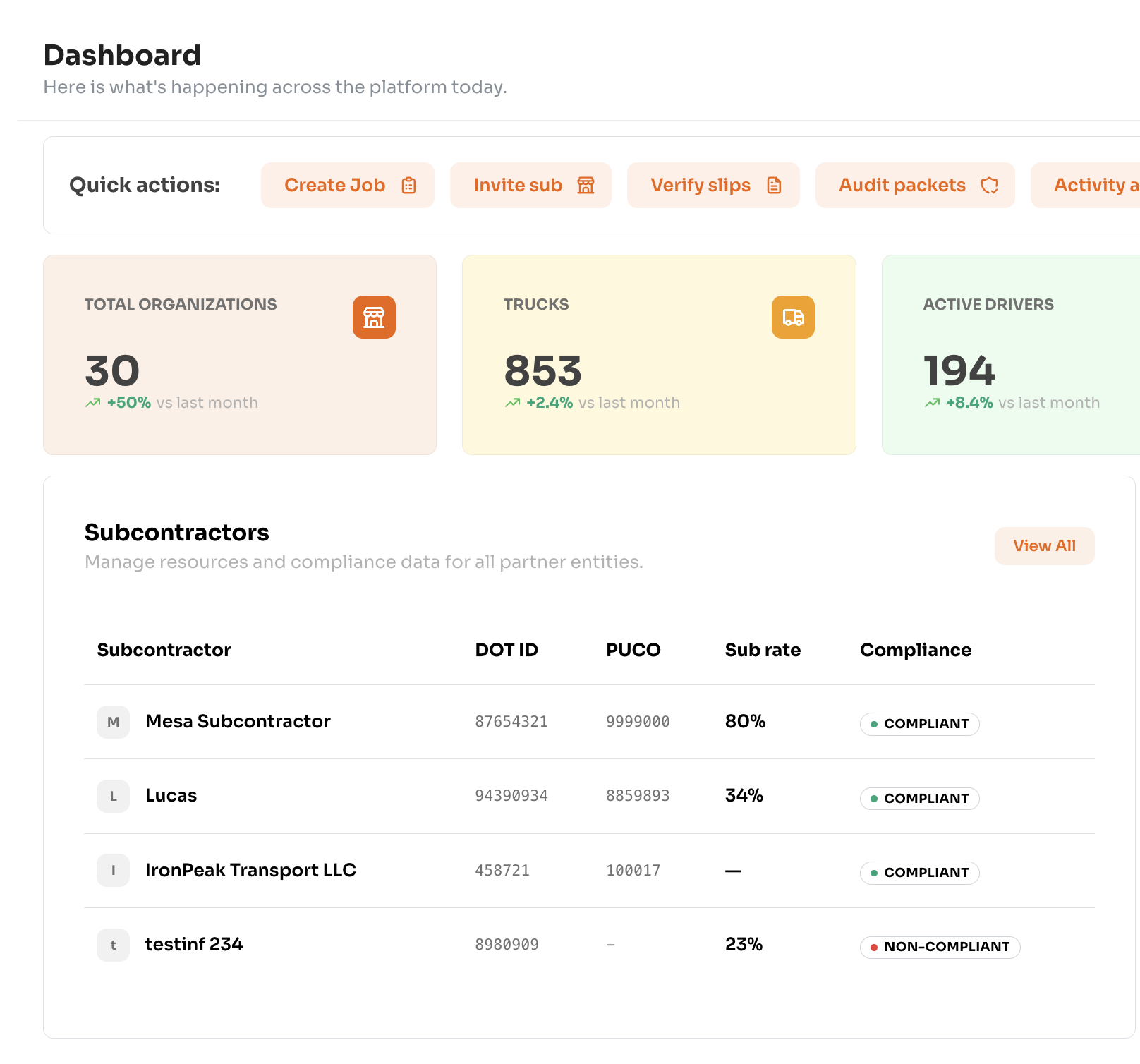Viewport: 1140px width, 1064px height.
Task: Open IronPeak Transport LLC entry
Action: coord(250,870)
